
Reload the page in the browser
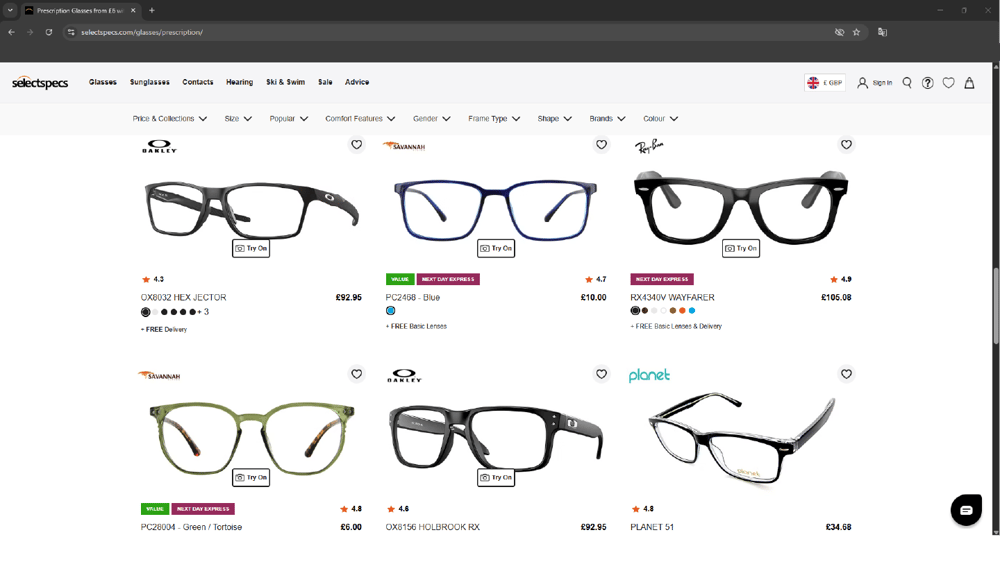tap(48, 32)
